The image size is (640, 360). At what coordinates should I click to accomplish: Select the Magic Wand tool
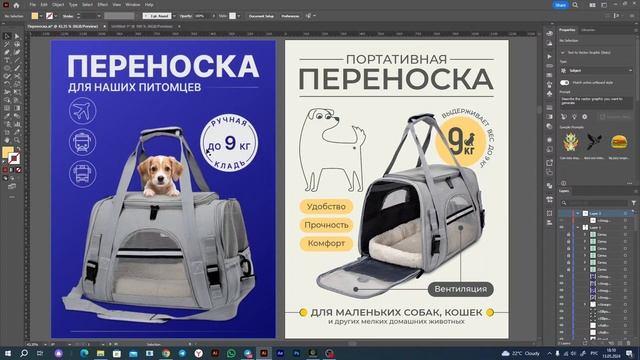coord(7,44)
